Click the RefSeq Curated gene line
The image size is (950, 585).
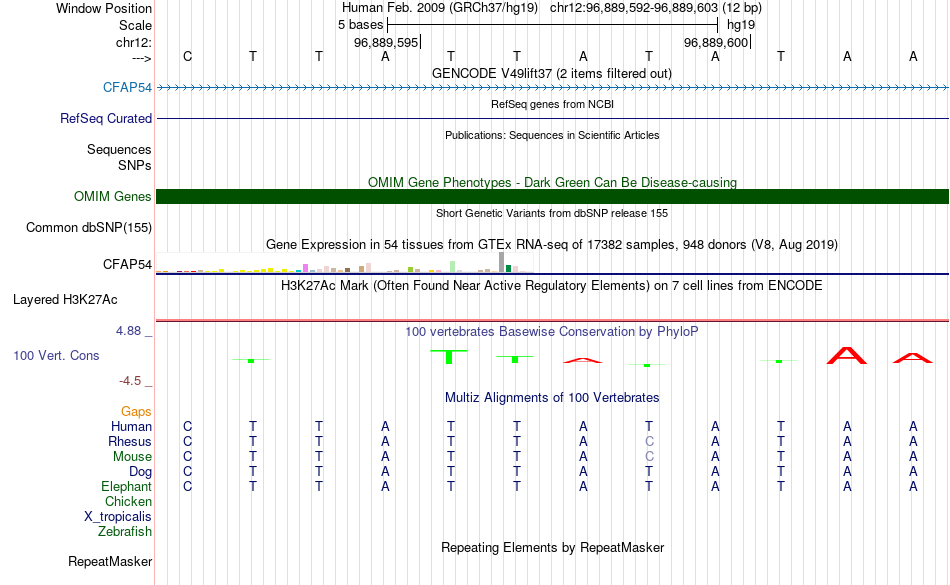tap(552, 118)
